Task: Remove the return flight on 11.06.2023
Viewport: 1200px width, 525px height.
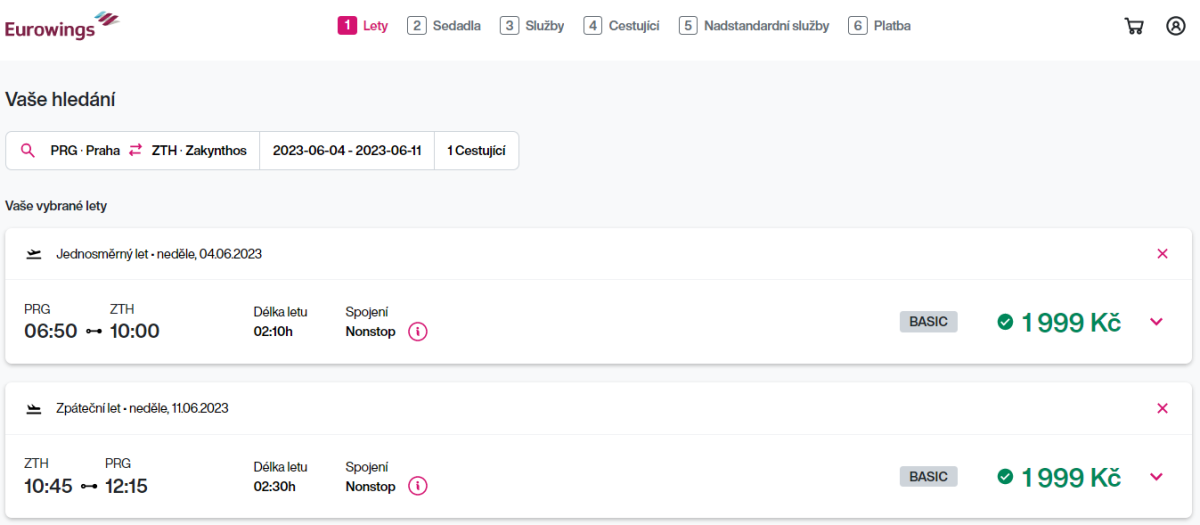Action: coord(1162,408)
